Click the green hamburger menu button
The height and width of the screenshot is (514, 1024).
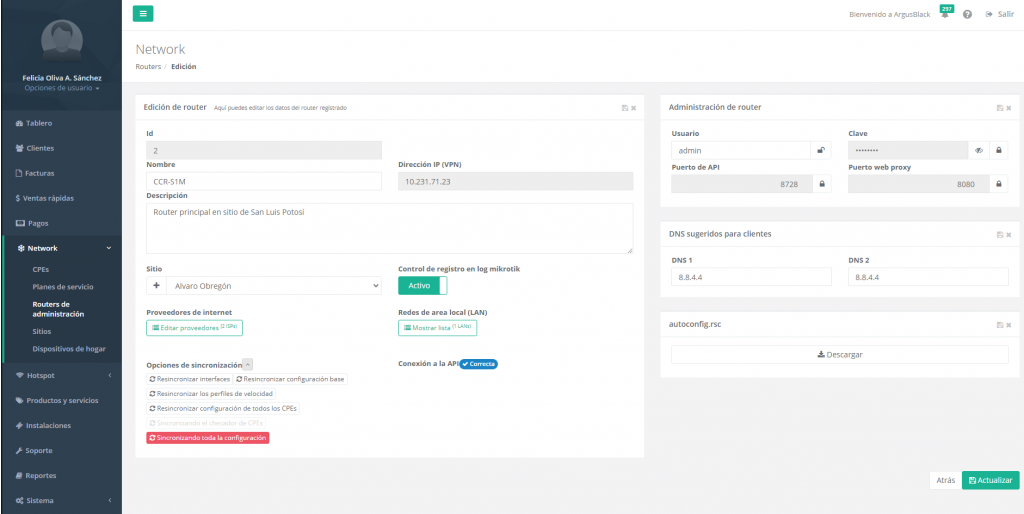point(143,14)
